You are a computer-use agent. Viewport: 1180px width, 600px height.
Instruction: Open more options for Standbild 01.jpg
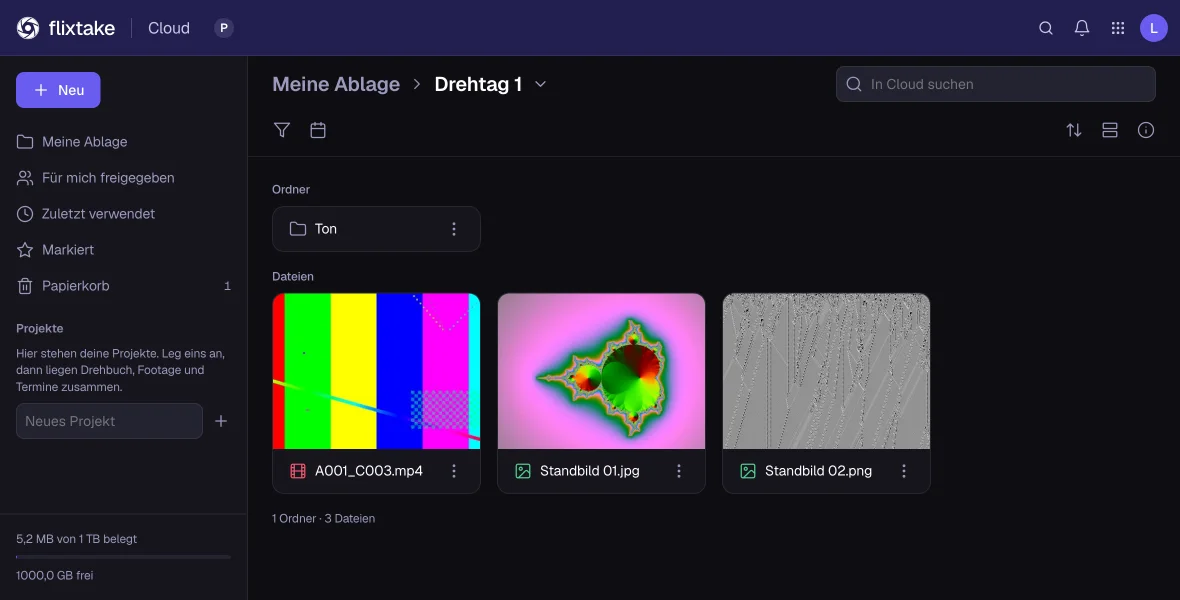coord(679,471)
